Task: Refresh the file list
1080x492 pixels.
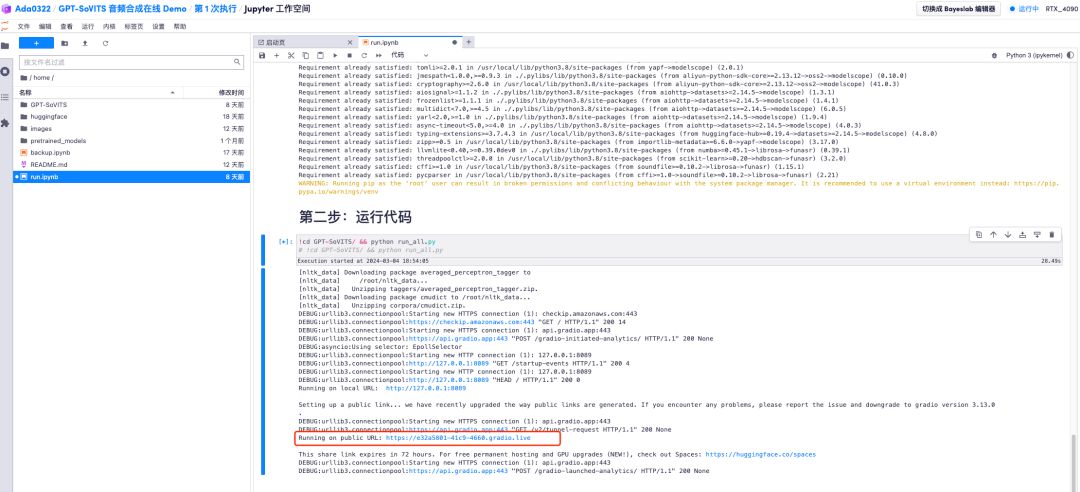Action: (x=105, y=43)
